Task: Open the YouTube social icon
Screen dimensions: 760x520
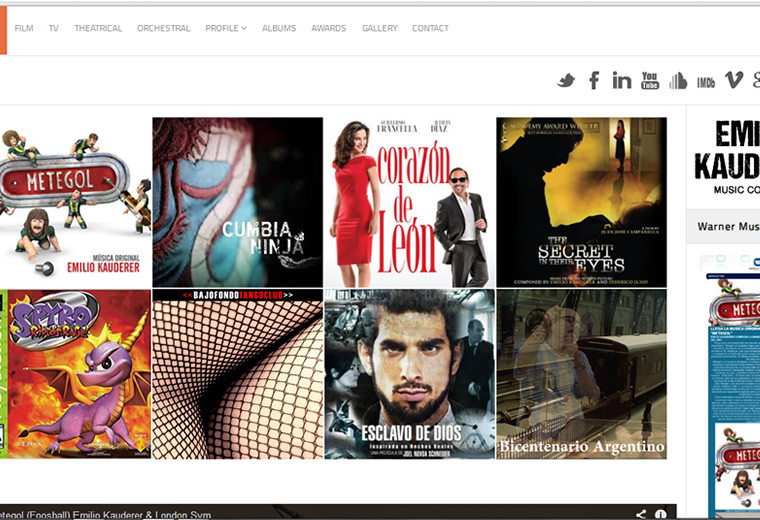Action: click(650, 80)
